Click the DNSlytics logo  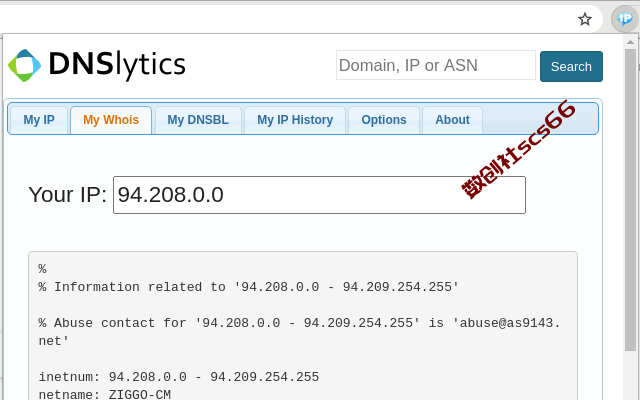pos(97,65)
